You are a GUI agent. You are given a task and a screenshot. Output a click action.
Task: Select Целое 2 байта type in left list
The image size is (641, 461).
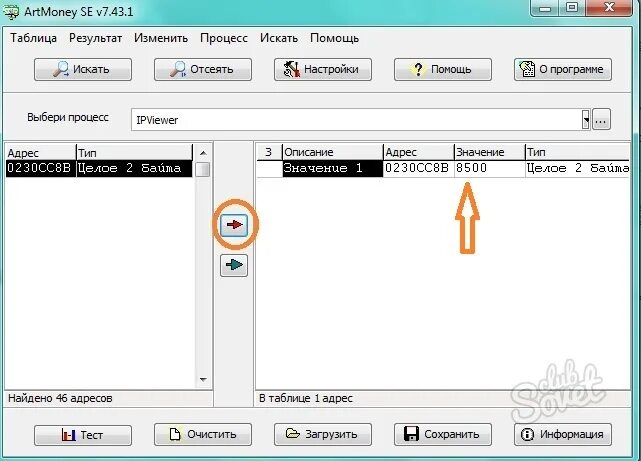point(134,168)
